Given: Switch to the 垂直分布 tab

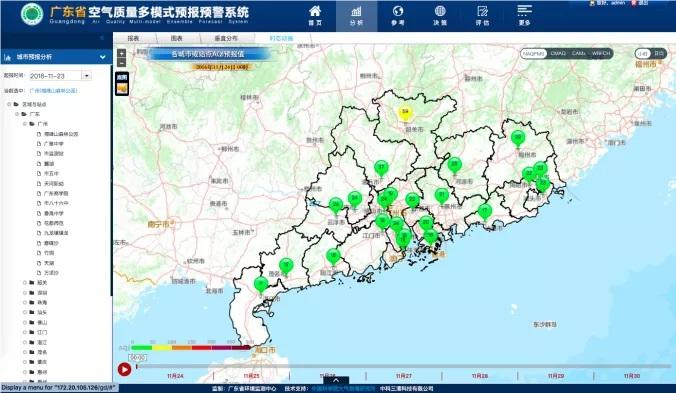Looking at the screenshot, I should coord(226,38).
